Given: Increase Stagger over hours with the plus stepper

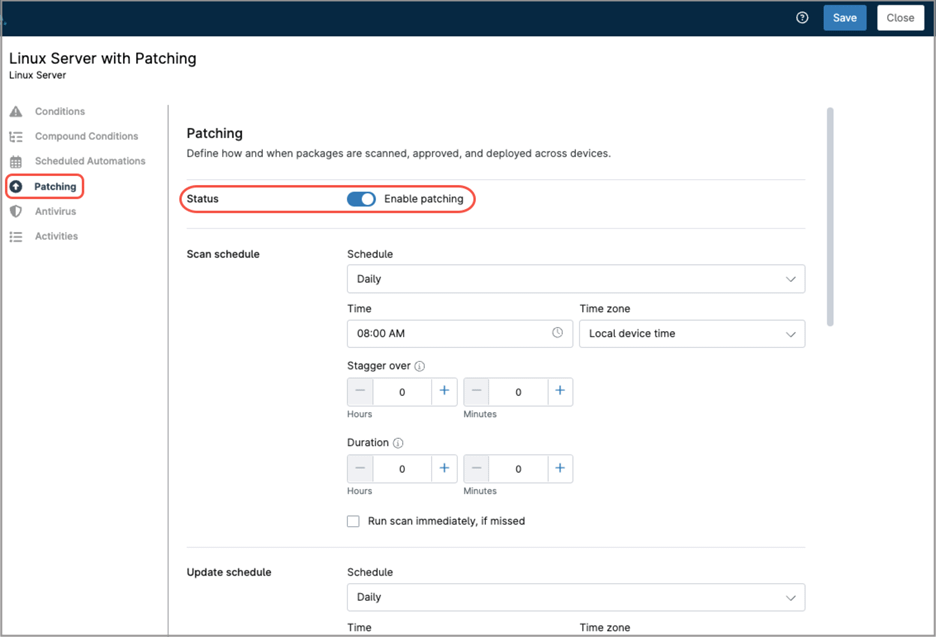Looking at the screenshot, I should 444,391.
